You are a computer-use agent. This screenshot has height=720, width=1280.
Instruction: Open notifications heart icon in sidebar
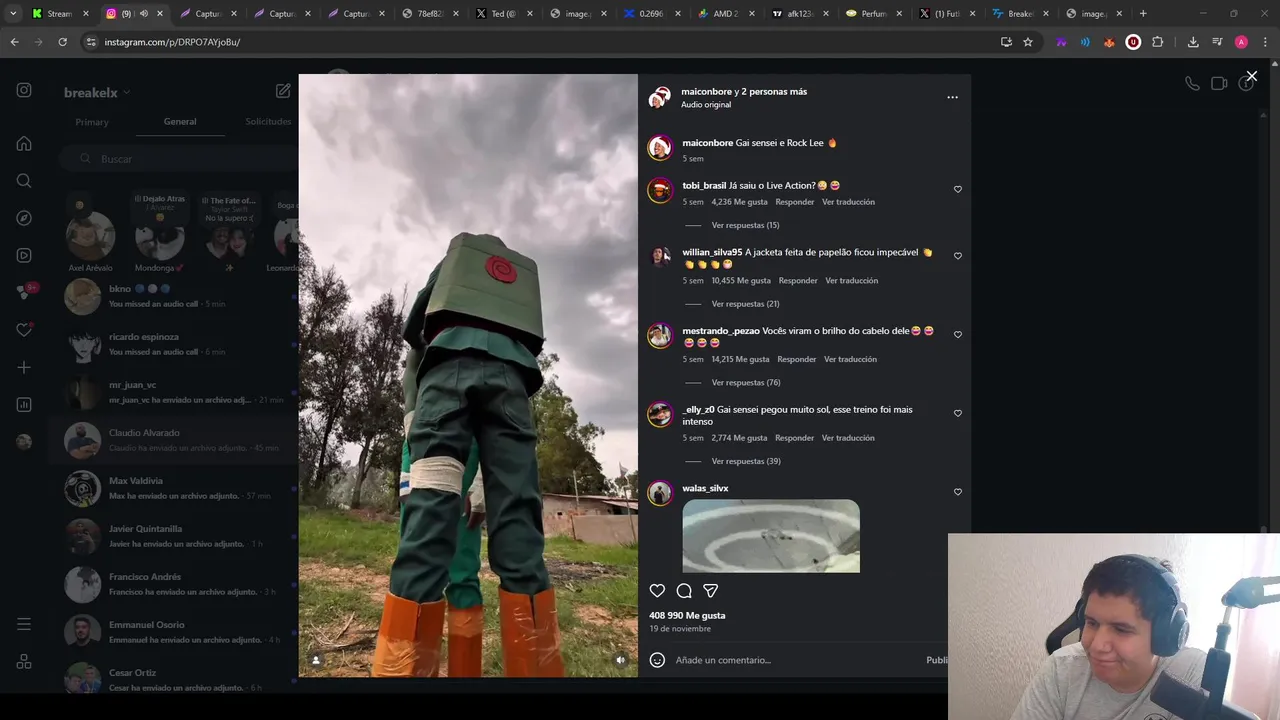pos(24,330)
